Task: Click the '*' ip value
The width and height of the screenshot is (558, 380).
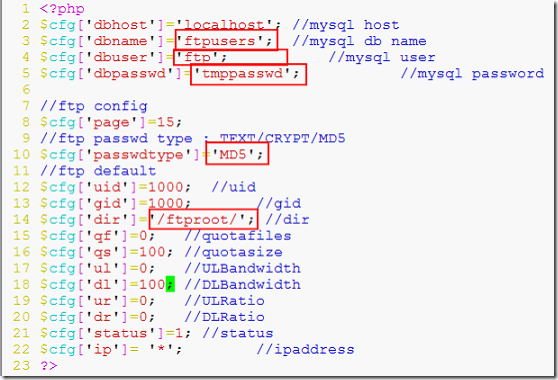Action: tap(161, 349)
